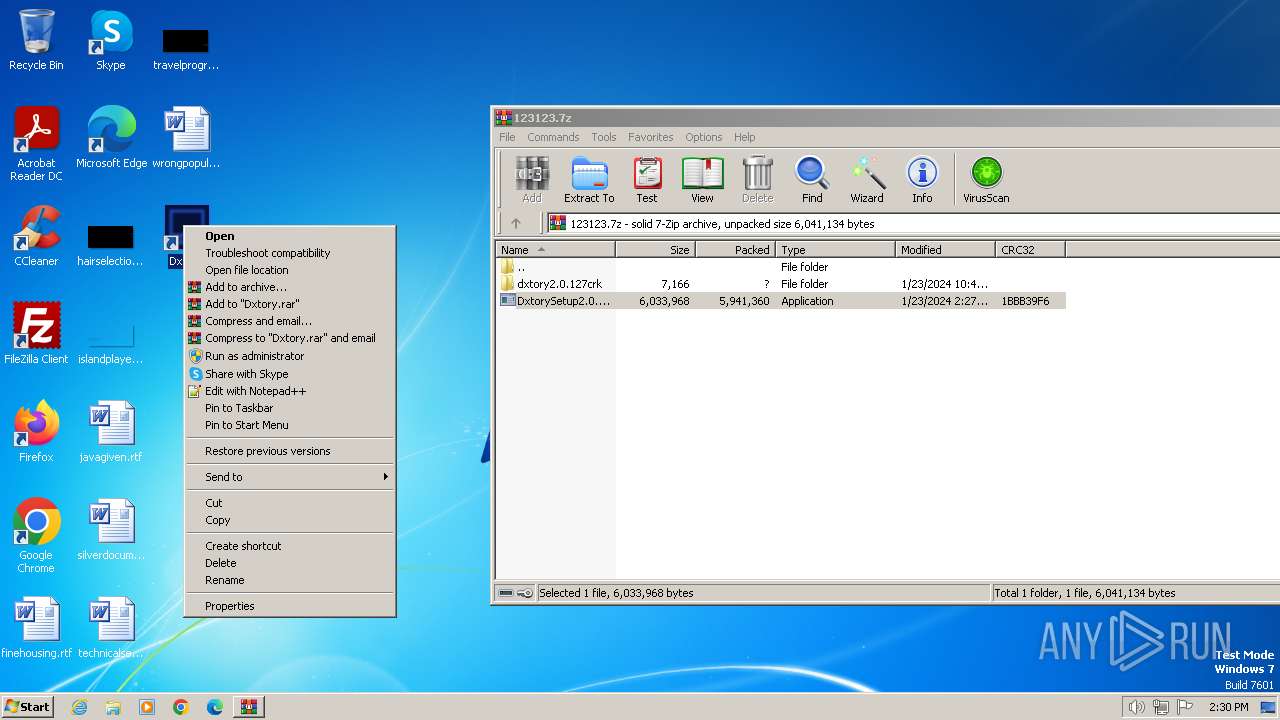This screenshot has height=720, width=1280.
Task: Choose Delete in the context menu
Action: pos(291,563)
